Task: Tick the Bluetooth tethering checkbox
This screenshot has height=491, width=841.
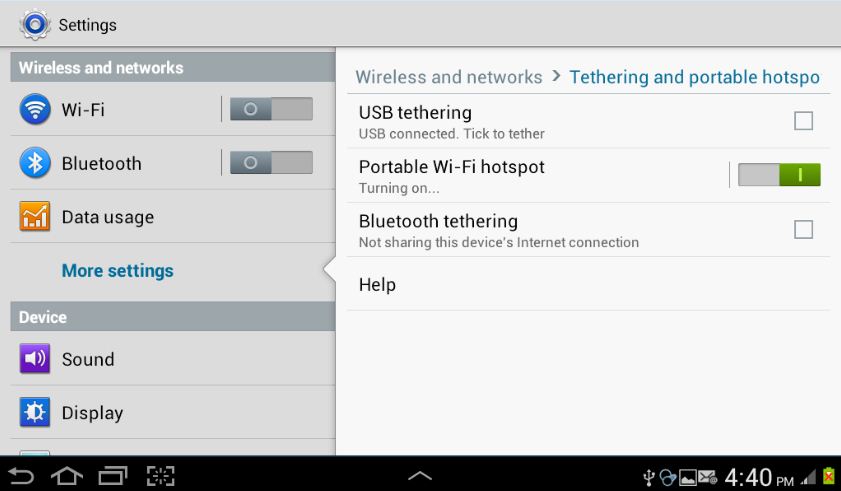Action: click(803, 229)
